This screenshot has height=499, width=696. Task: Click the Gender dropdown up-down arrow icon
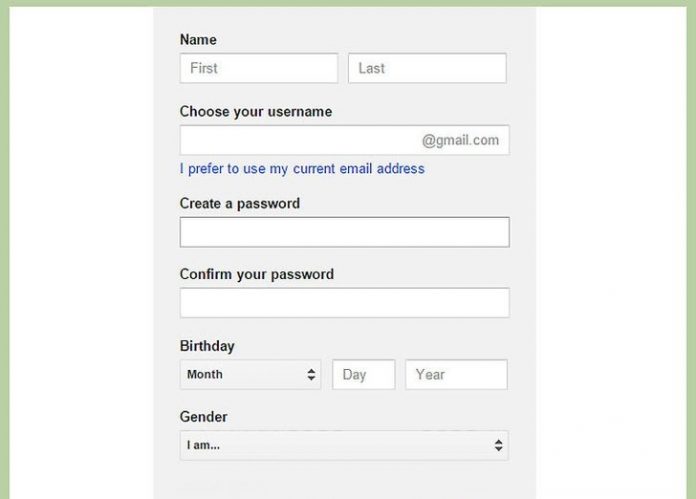pyautogui.click(x=498, y=446)
